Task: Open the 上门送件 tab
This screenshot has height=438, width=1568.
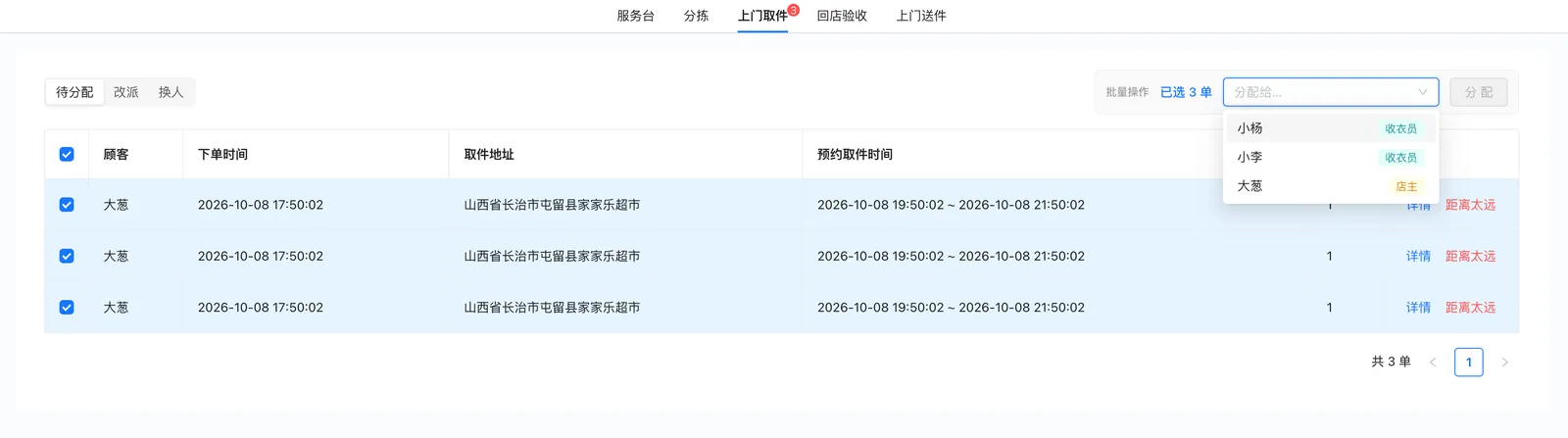Action: pos(921,16)
